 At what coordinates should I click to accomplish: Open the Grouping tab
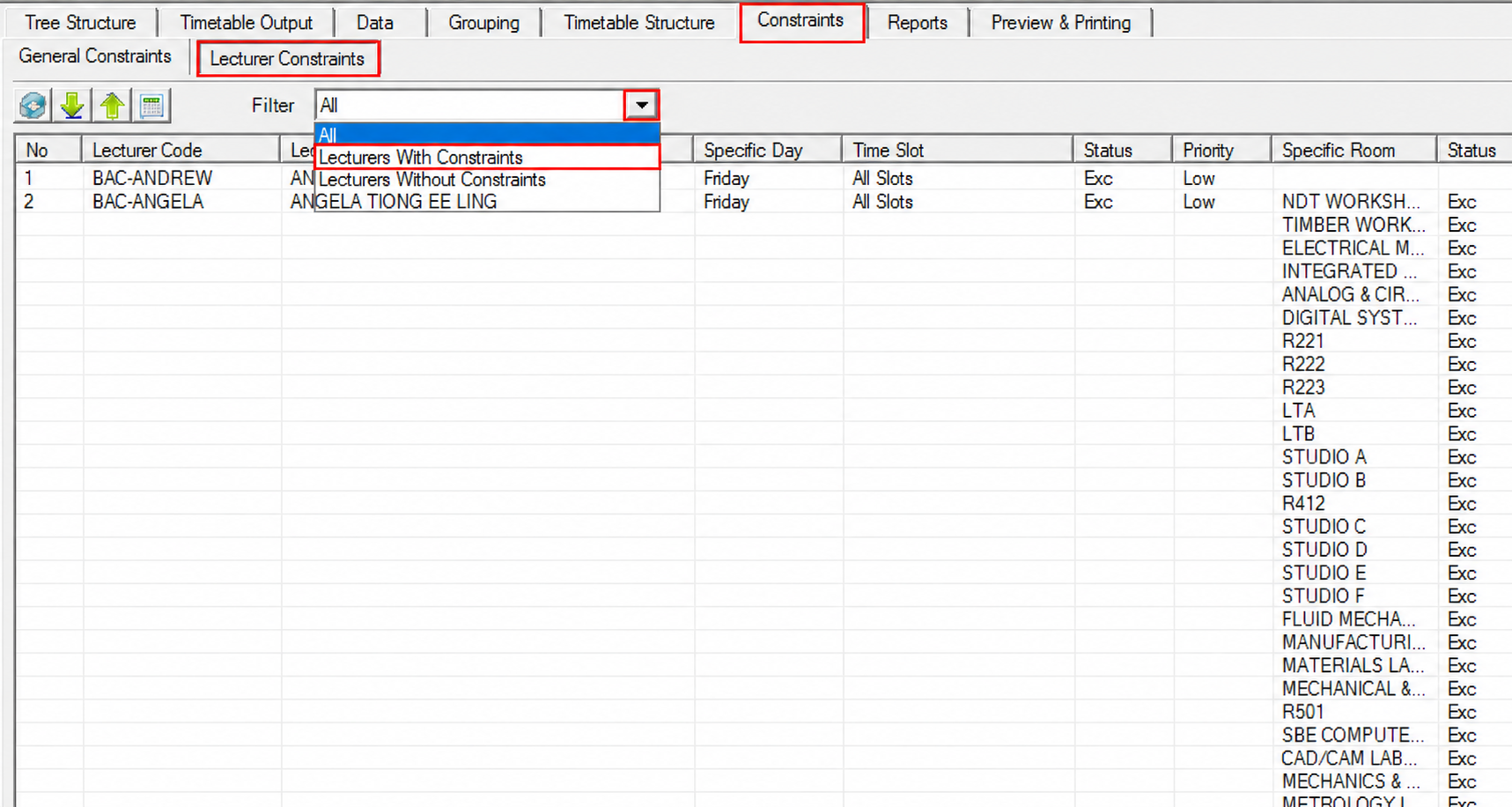click(x=483, y=23)
